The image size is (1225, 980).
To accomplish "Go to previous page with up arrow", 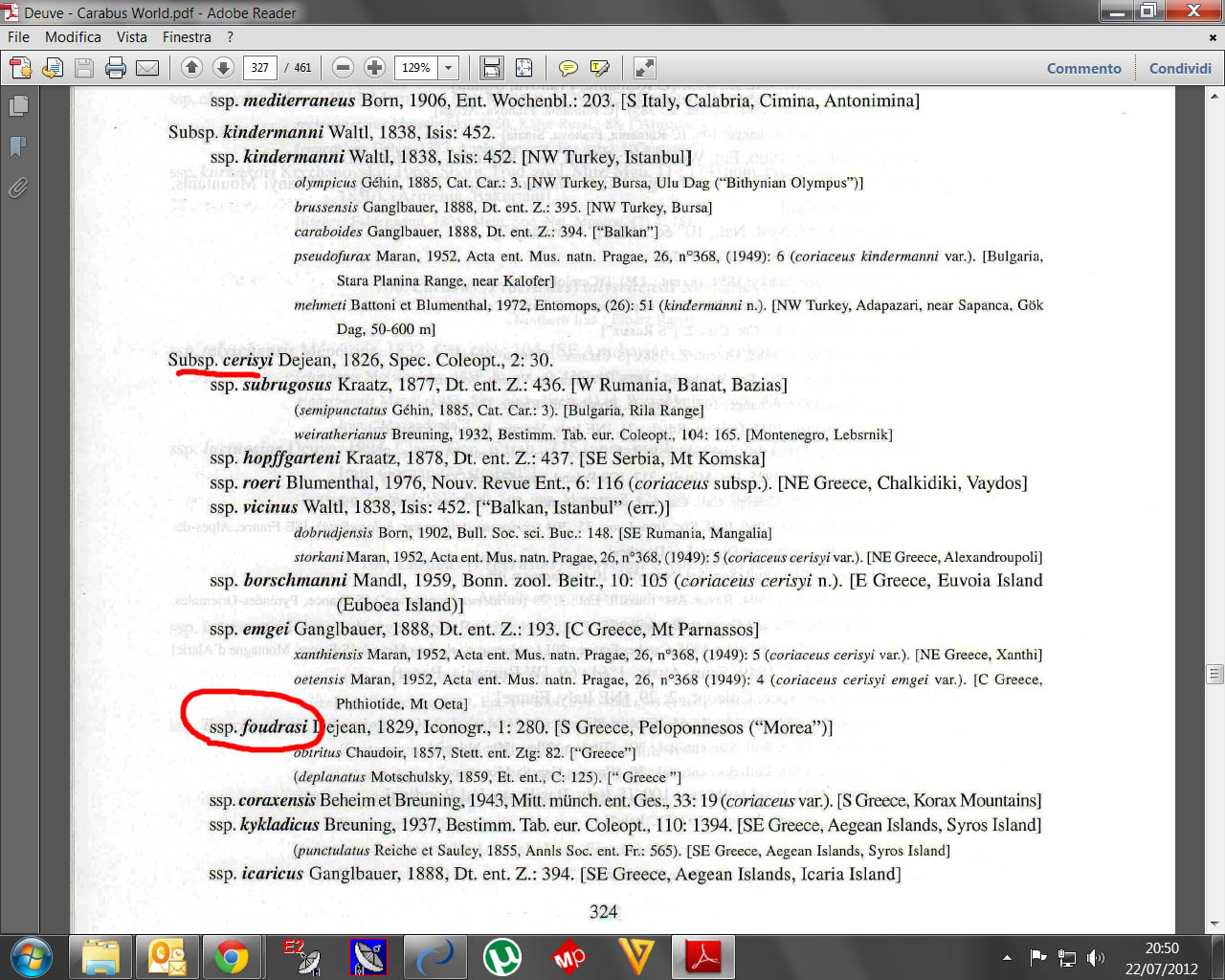I will [191, 68].
